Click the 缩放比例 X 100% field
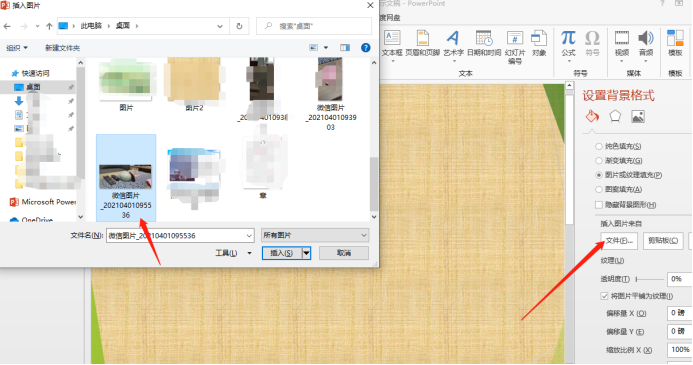Screen dimensions: 693x365 (x=679, y=350)
